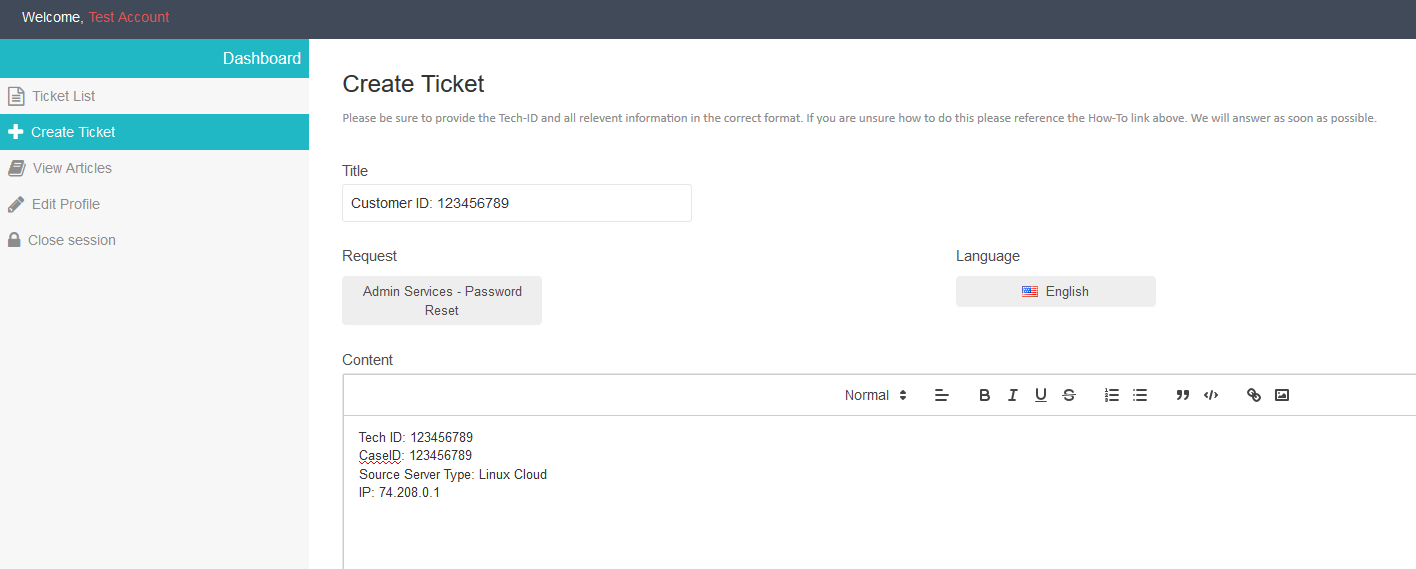Toggle bold formatting in the editor
This screenshot has height=569, width=1416.
tap(984, 395)
